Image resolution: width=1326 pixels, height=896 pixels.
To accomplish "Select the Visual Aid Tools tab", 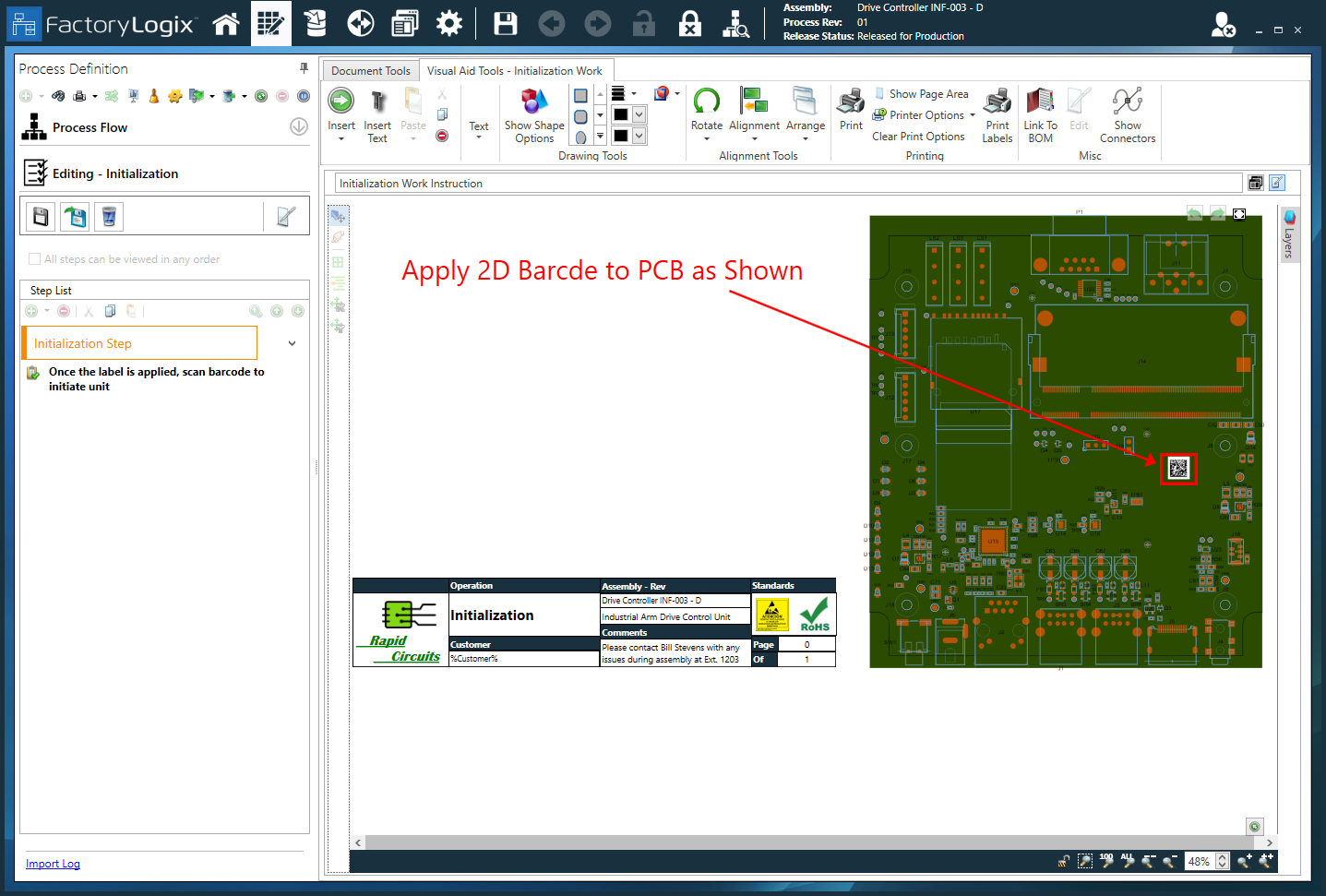I will coord(517,70).
